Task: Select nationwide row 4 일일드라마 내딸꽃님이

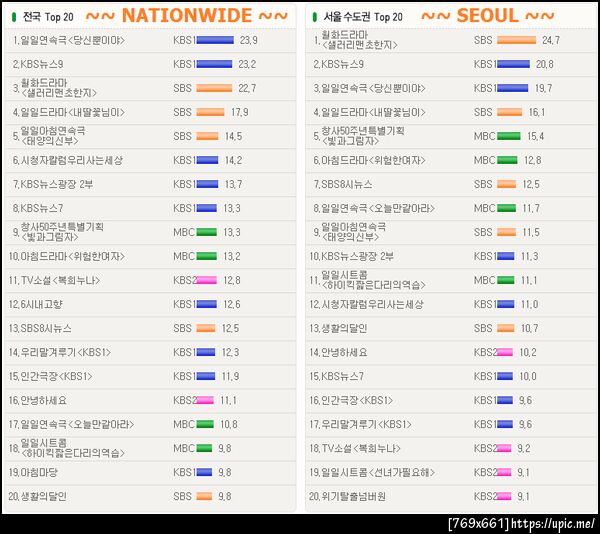Action: coord(150,112)
